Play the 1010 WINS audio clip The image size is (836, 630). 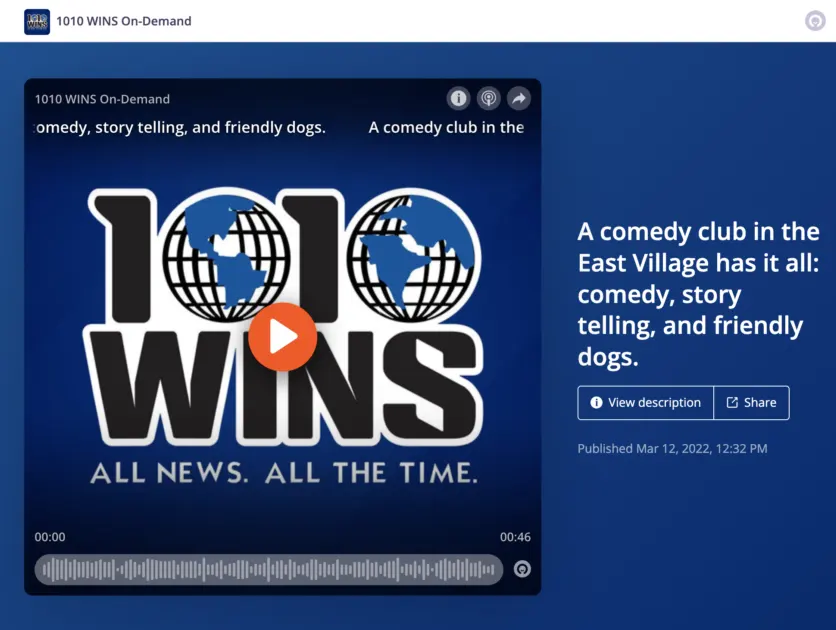pyautogui.click(x=282, y=337)
